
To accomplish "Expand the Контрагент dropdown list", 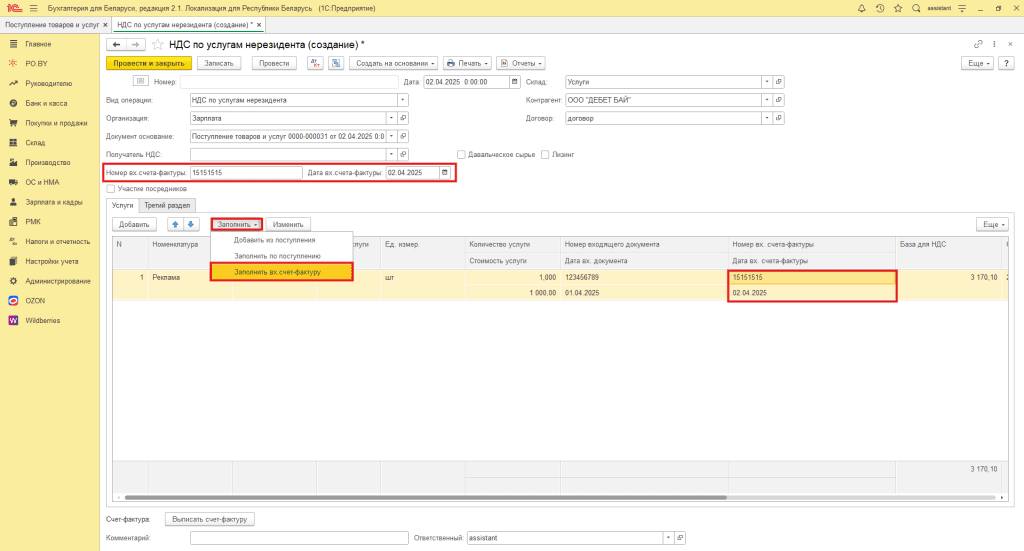I will pyautogui.click(x=766, y=100).
